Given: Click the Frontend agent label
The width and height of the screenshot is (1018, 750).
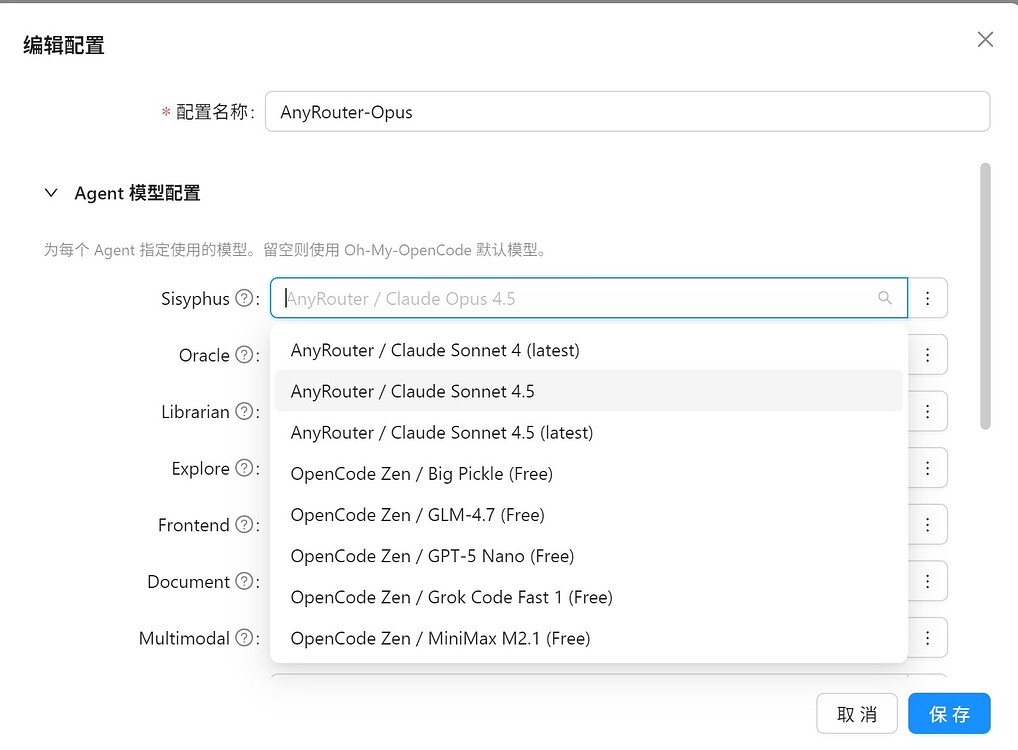Looking at the screenshot, I should pyautogui.click(x=193, y=524).
